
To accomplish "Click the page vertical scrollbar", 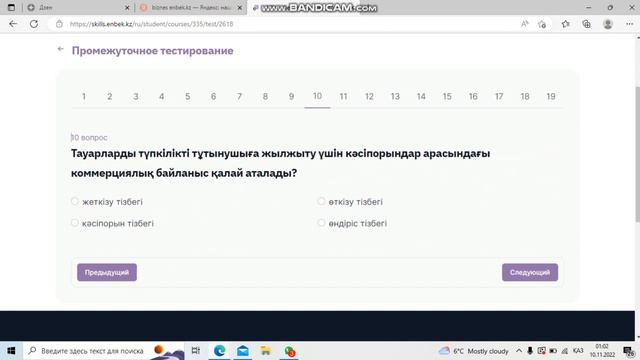I will point(637,154).
